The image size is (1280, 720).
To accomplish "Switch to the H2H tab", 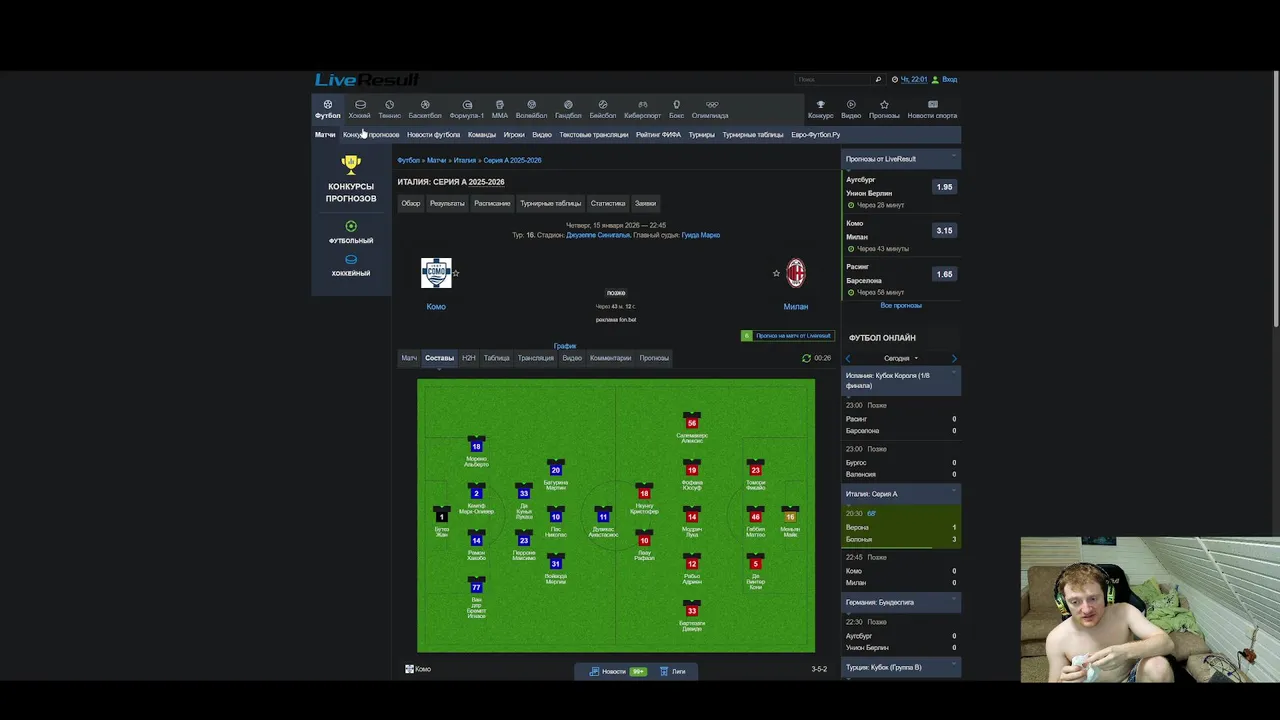I will click(469, 358).
